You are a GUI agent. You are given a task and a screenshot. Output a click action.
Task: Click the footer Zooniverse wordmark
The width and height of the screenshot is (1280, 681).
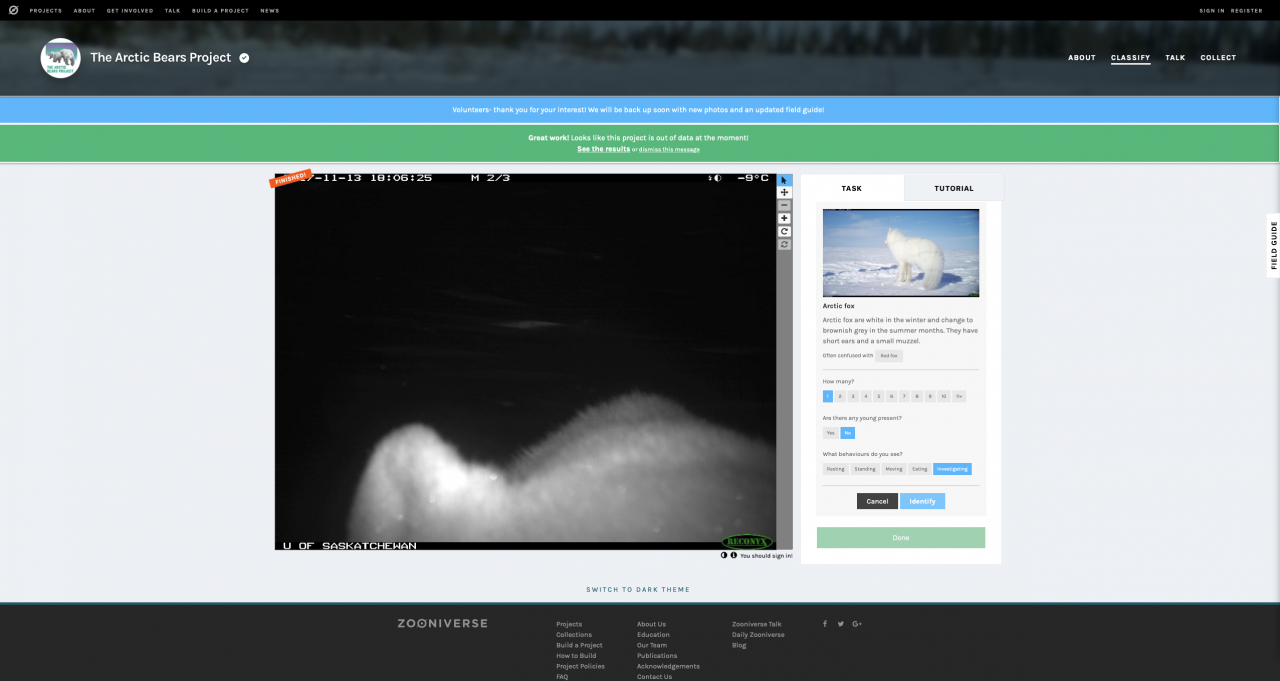coord(442,623)
